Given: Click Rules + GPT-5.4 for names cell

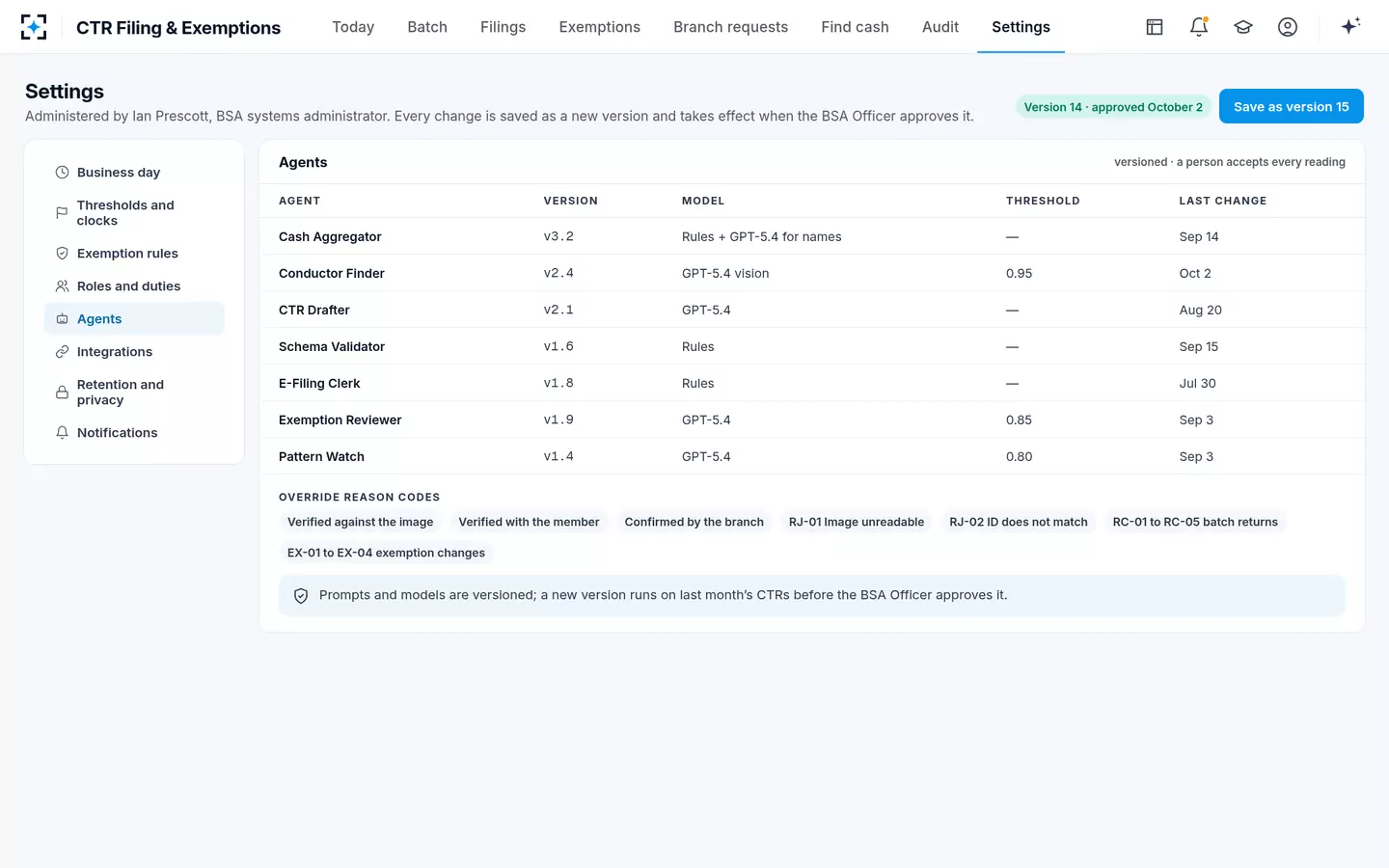Looking at the screenshot, I should tap(761, 237).
